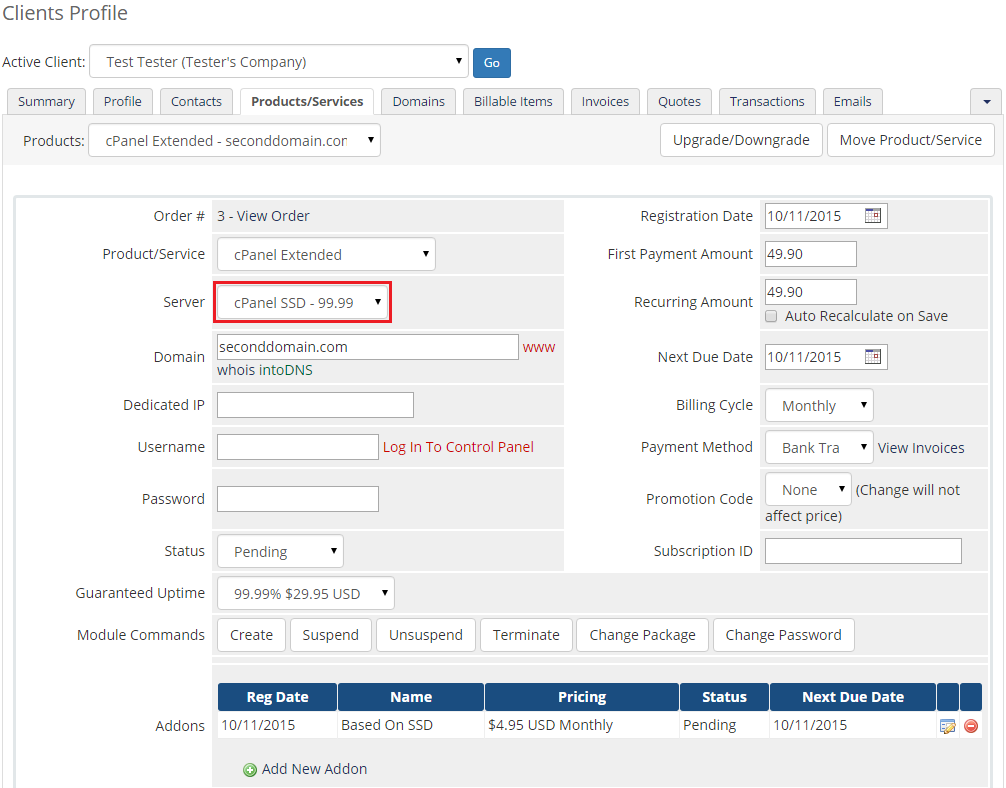The image size is (1006, 788).
Task: Open the Registration Date calendar picker
Action: click(x=873, y=216)
